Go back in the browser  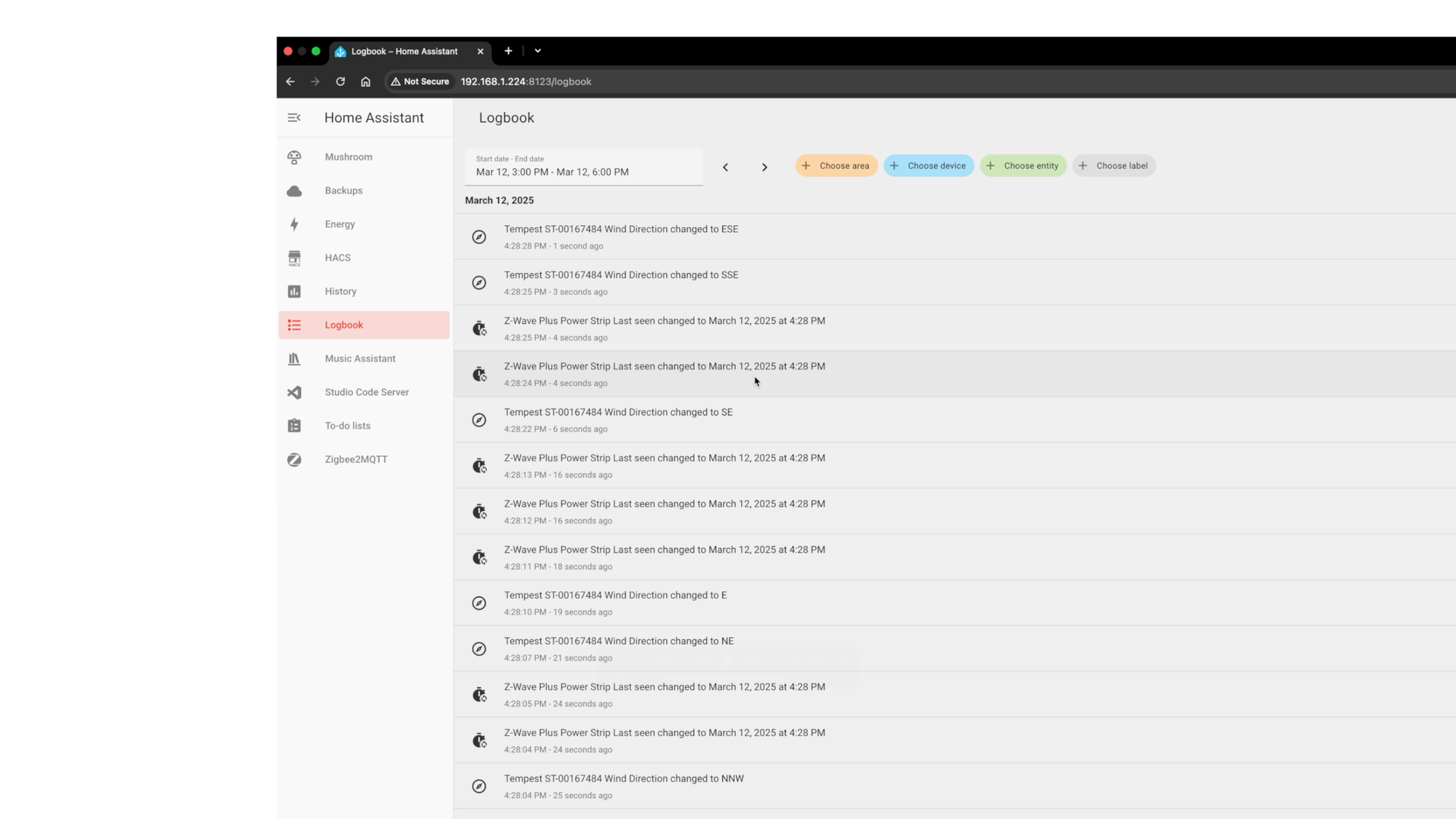click(x=290, y=82)
